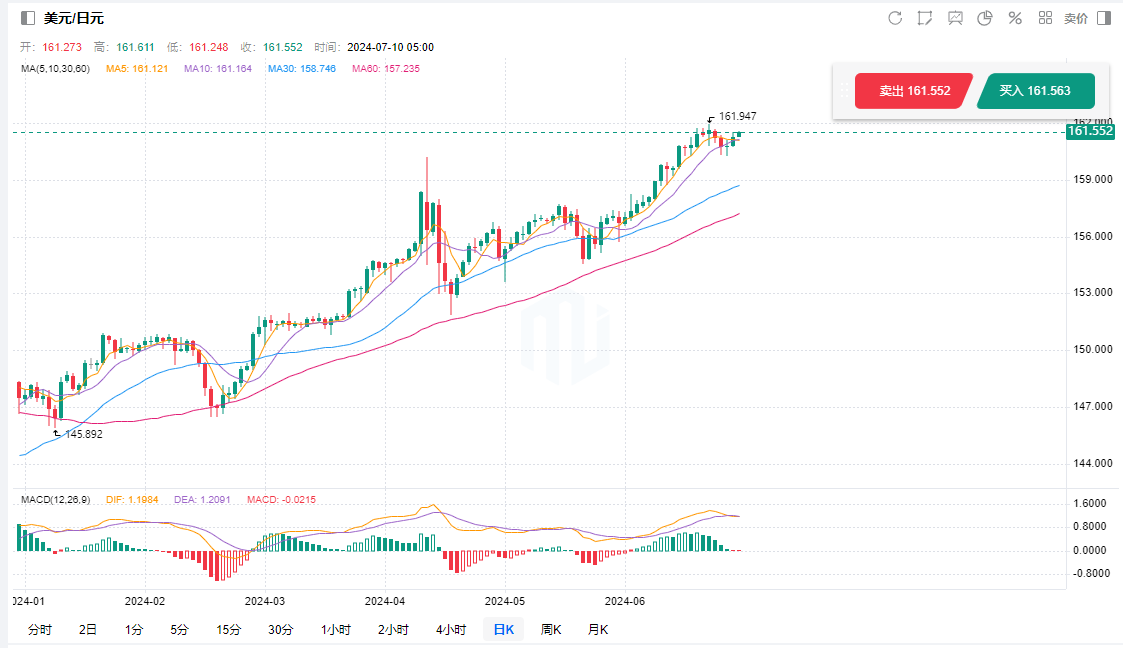Click the pie chart icon
Image resolution: width=1123 pixels, height=648 pixels.
coord(985,18)
